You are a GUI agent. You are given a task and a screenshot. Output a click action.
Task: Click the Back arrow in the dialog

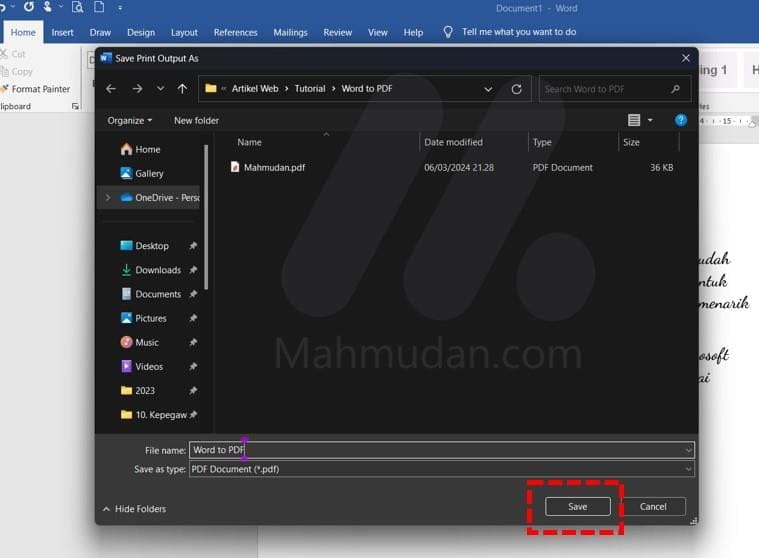[x=111, y=89]
